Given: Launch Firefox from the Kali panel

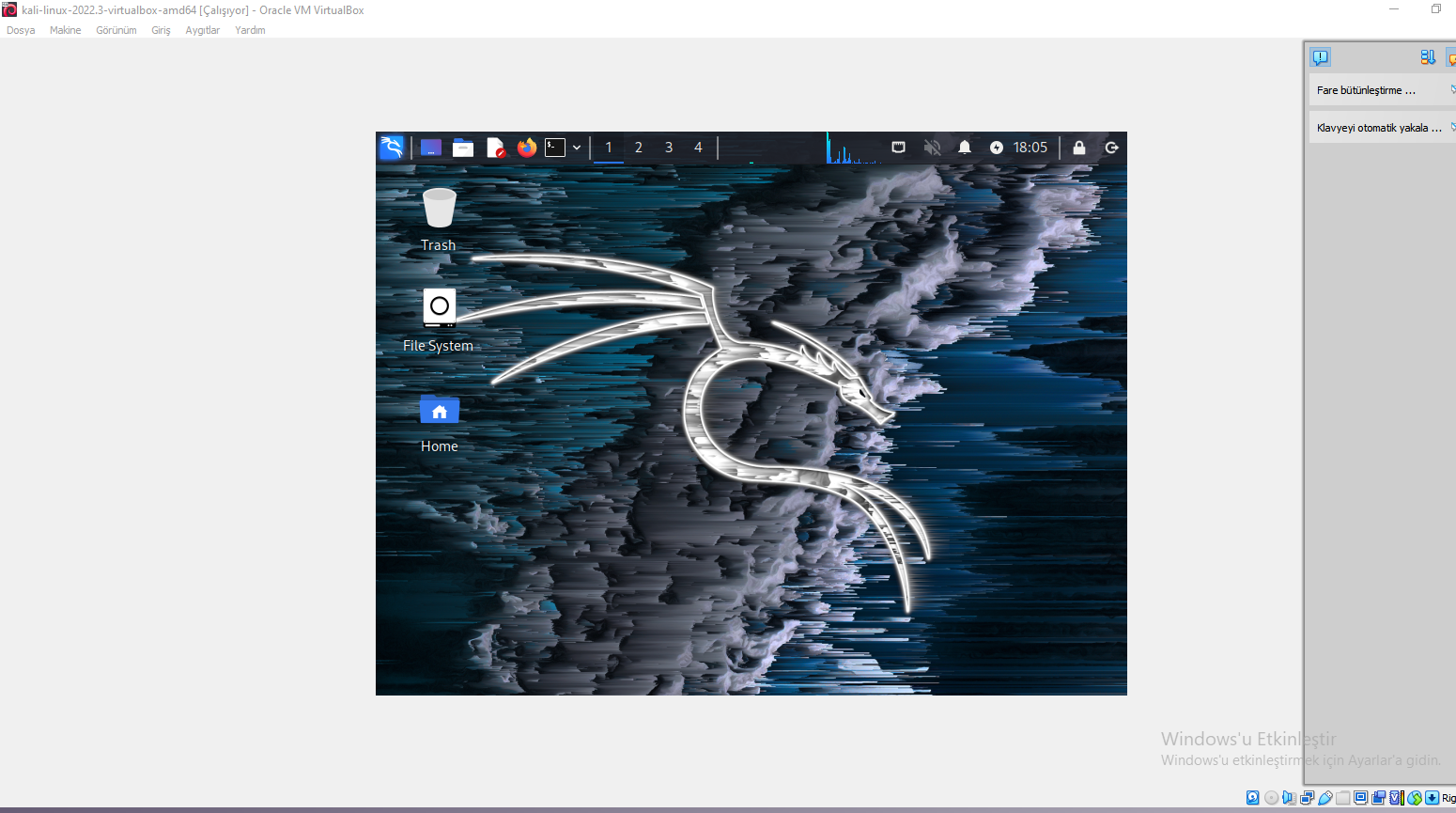Looking at the screenshot, I should pos(527,148).
